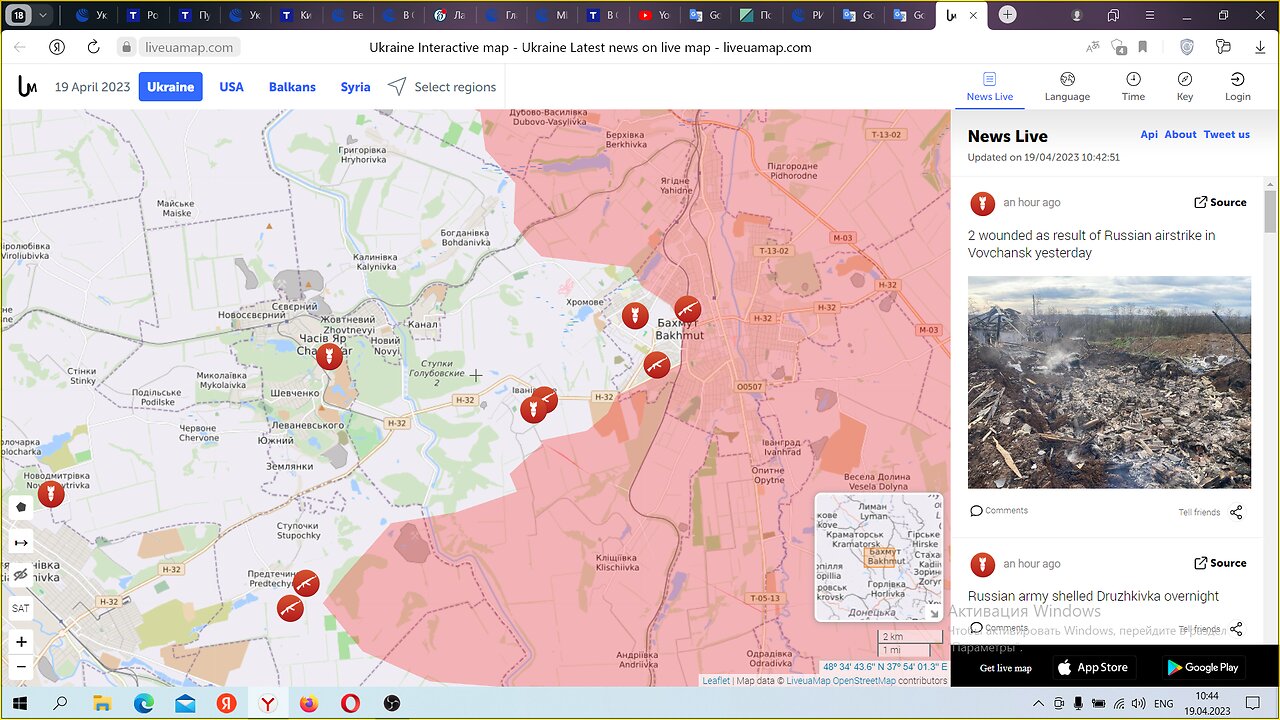Viewport: 1280px width, 720px height.
Task: Open Comments under the Vovchansk news photo
Action: pyautogui.click(x=998, y=510)
